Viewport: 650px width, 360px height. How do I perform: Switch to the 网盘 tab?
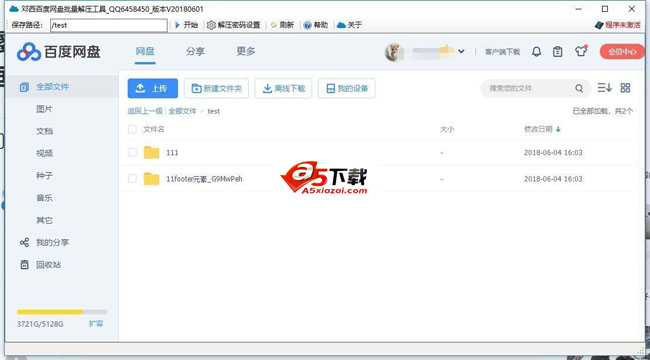coord(145,51)
